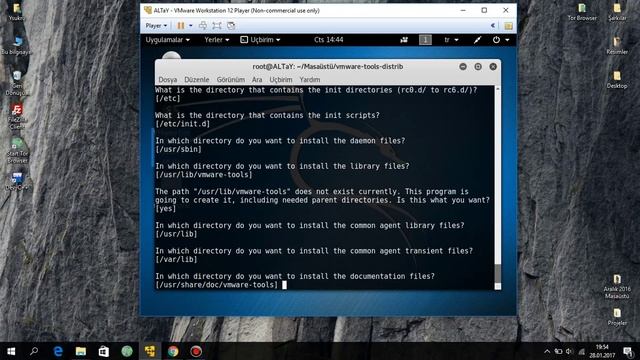Open the Windows Start menu
This screenshot has height=360, width=640.
click(11, 351)
